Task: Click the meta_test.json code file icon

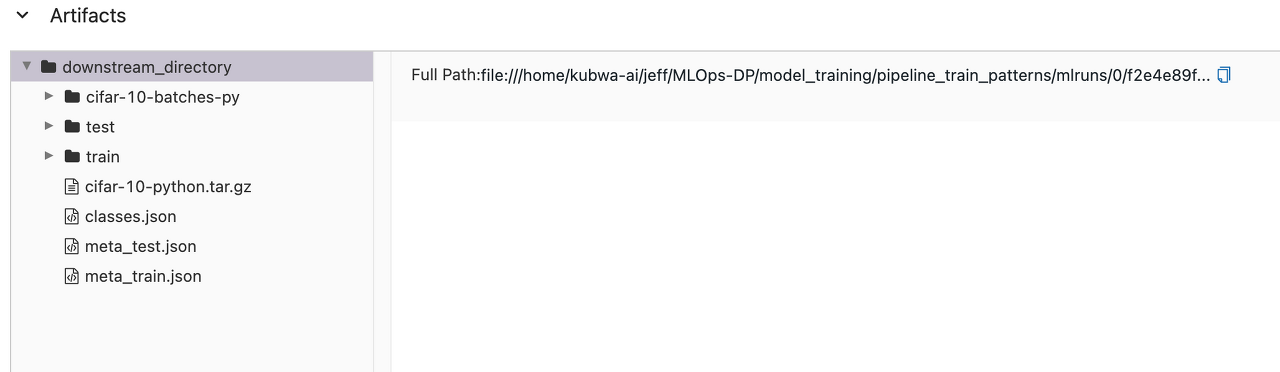Action: (71, 246)
